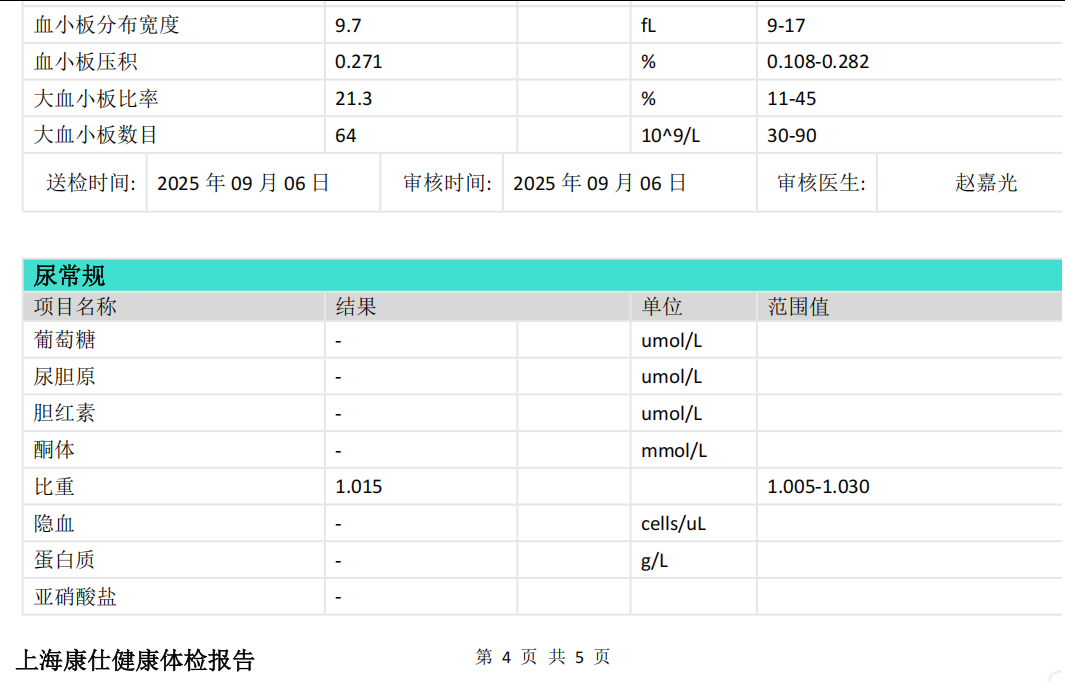Click the 血小板压积 value 0.271
The width and height of the screenshot is (1065, 681).
tap(359, 62)
